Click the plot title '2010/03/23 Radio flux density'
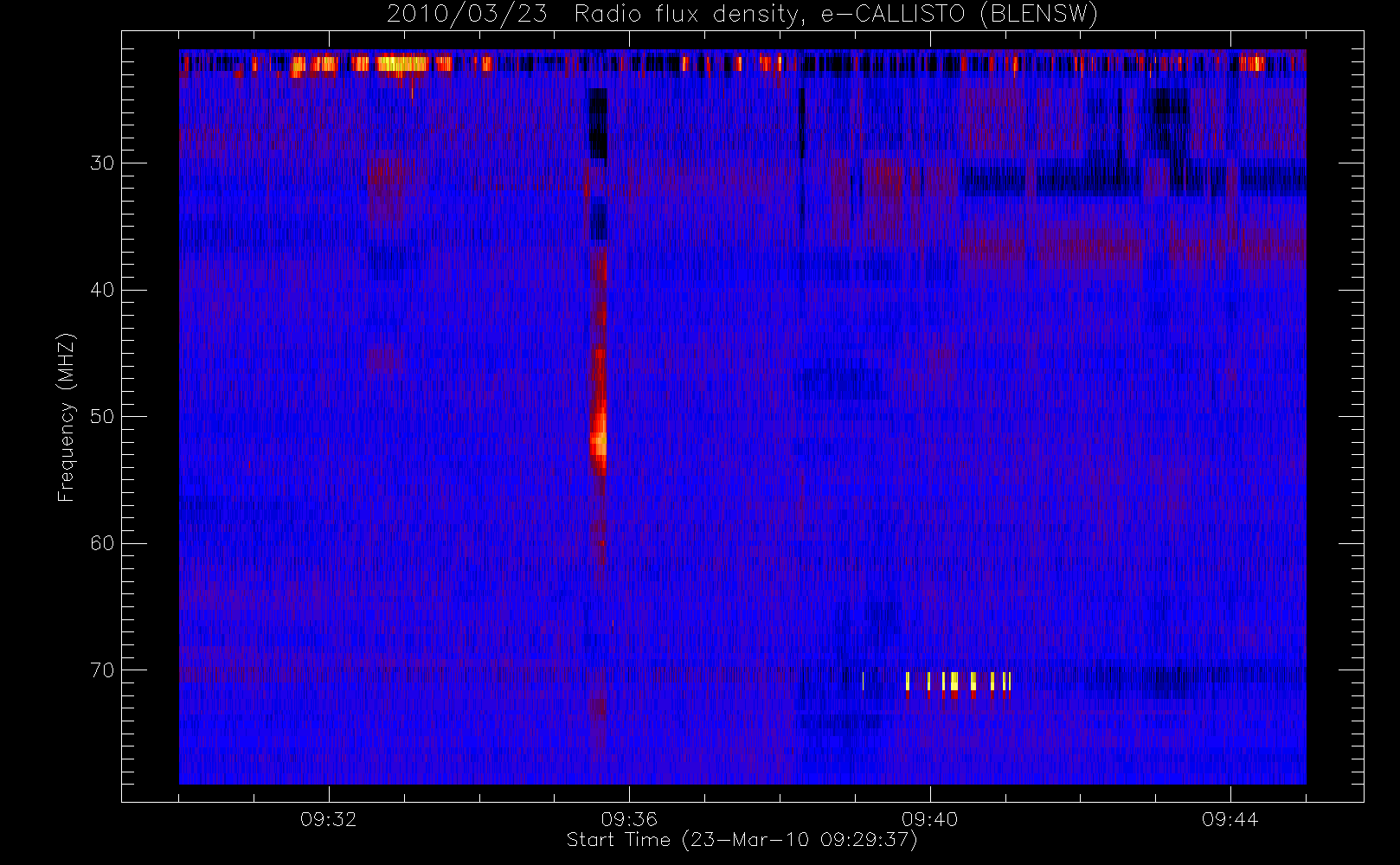 pos(742,15)
